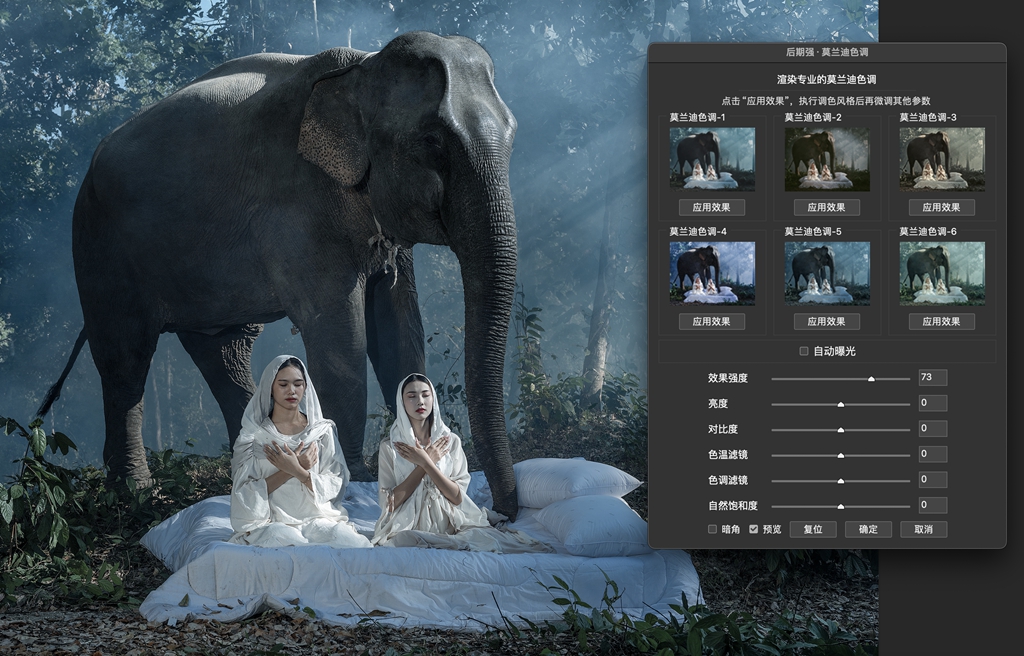The width and height of the screenshot is (1024, 656).
Task: Cancel the dialog with 取消
Action: click(923, 529)
